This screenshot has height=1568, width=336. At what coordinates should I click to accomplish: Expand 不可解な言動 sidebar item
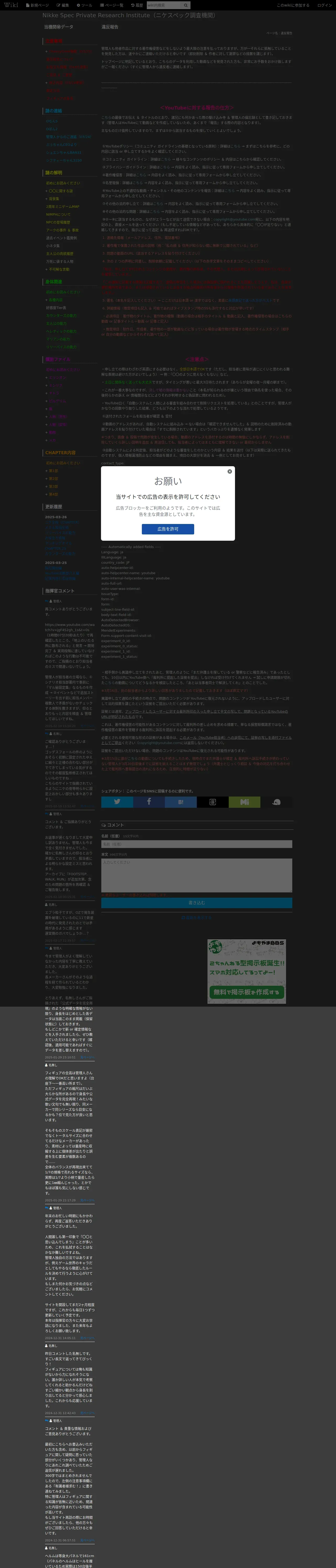(x=57, y=269)
